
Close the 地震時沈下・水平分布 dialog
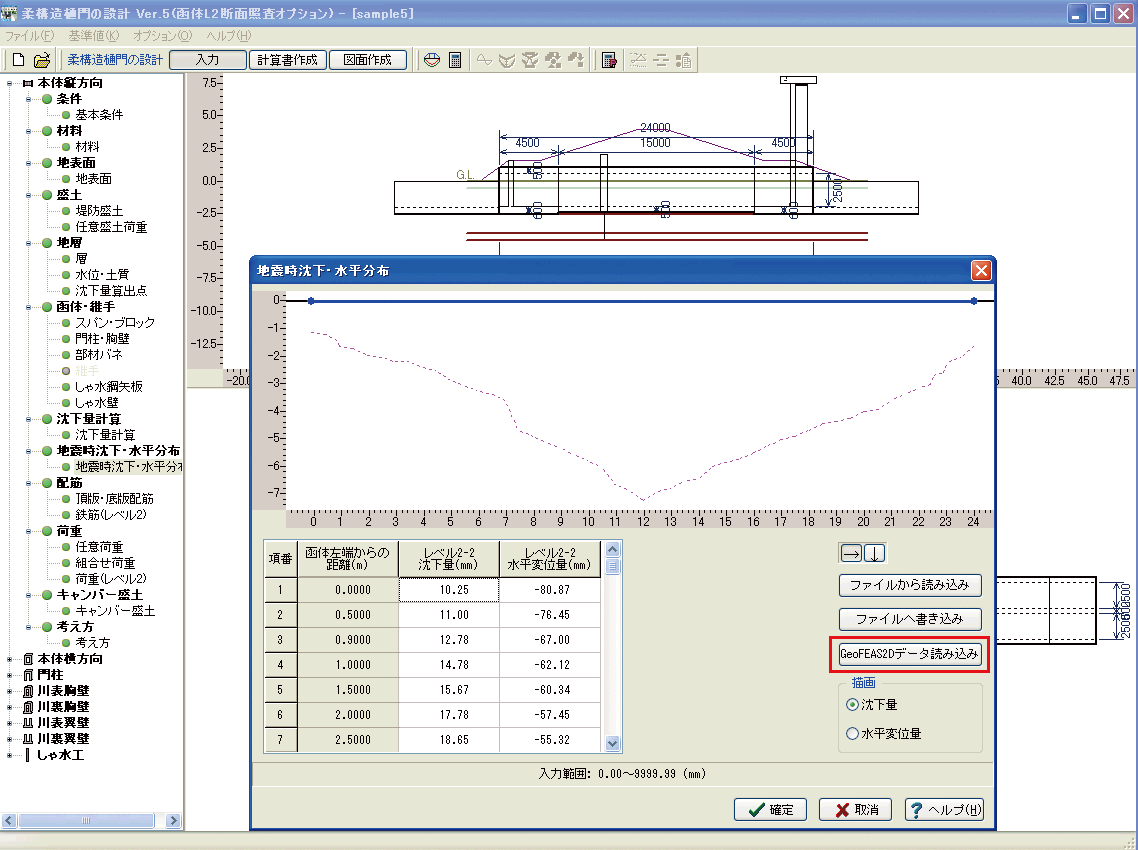pos(981,271)
